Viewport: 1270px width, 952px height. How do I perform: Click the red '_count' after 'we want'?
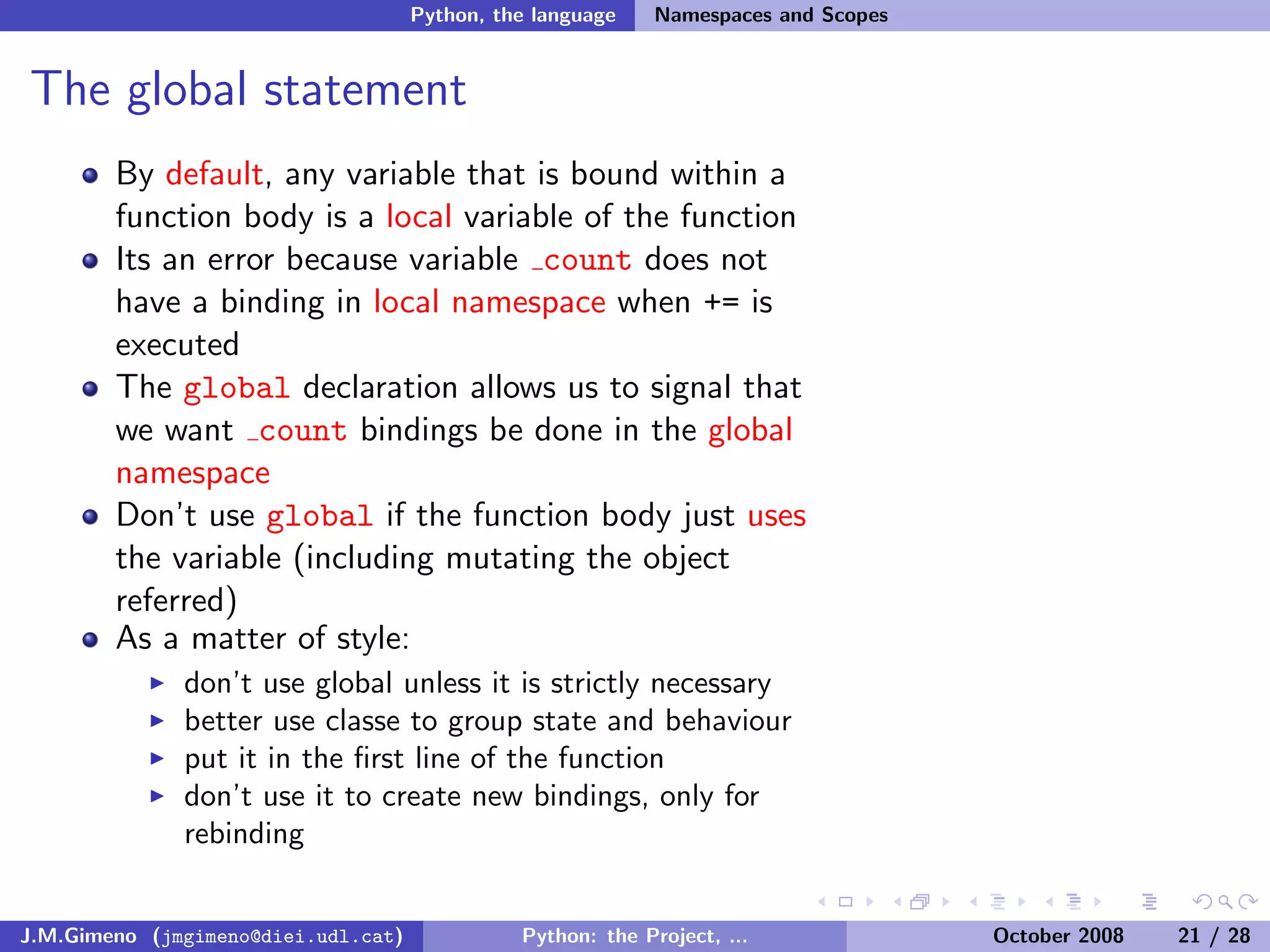tap(297, 431)
